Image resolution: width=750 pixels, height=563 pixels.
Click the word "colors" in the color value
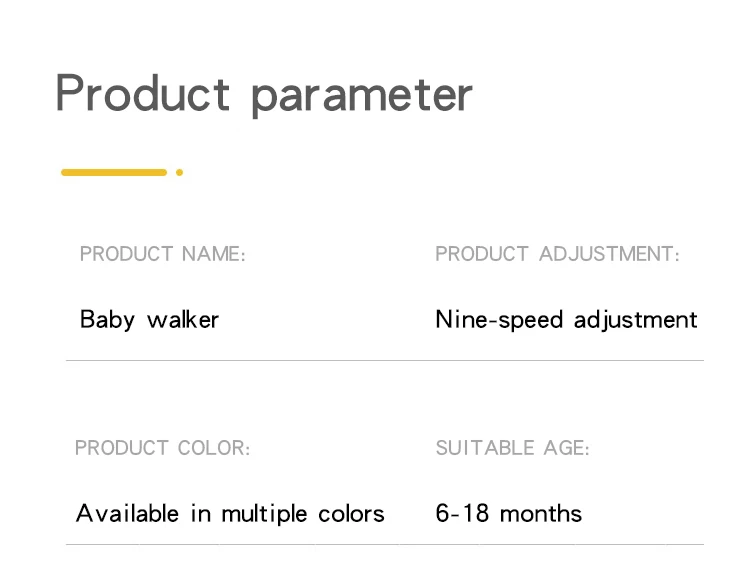(351, 514)
